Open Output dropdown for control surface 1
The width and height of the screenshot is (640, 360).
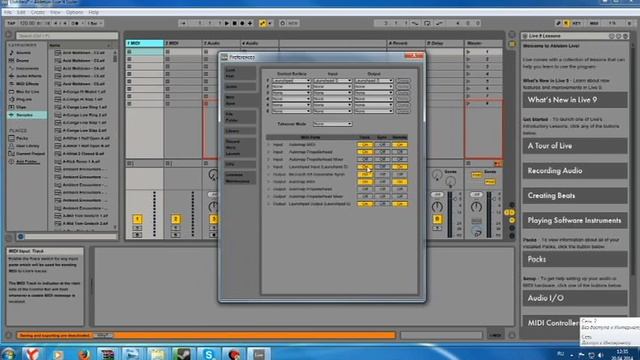pos(373,81)
